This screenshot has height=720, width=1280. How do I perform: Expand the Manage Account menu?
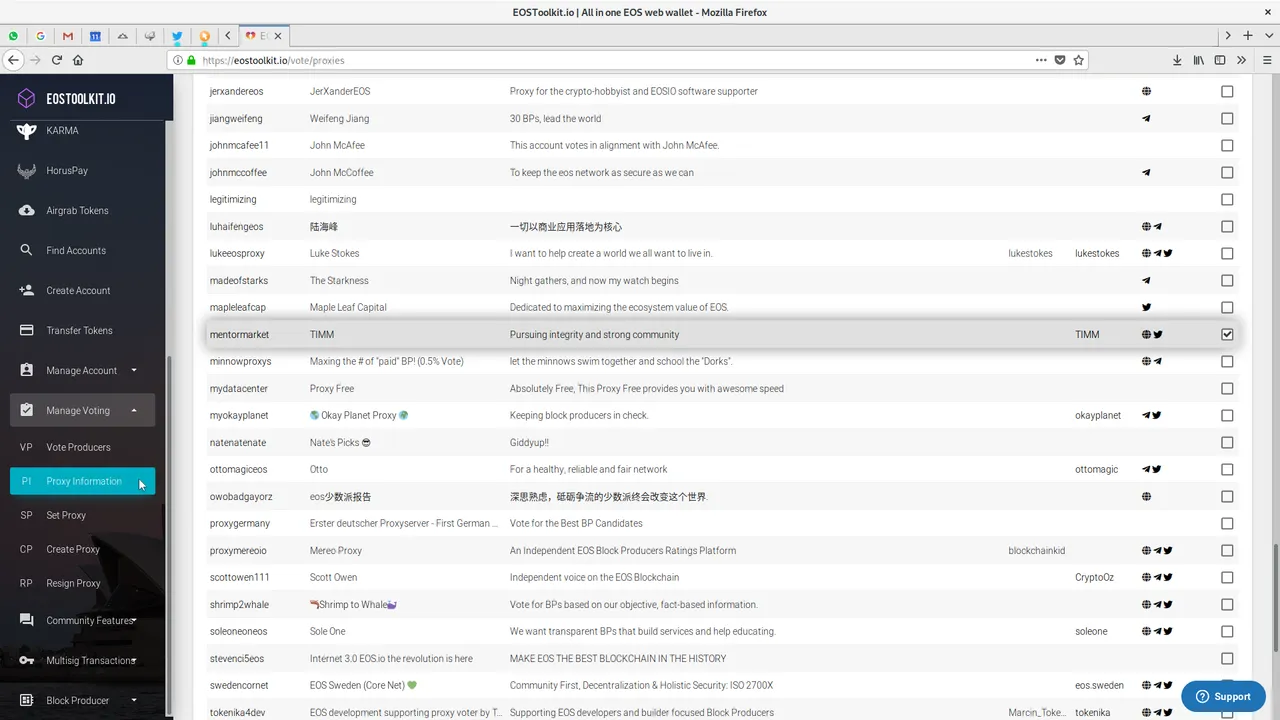coord(82,370)
